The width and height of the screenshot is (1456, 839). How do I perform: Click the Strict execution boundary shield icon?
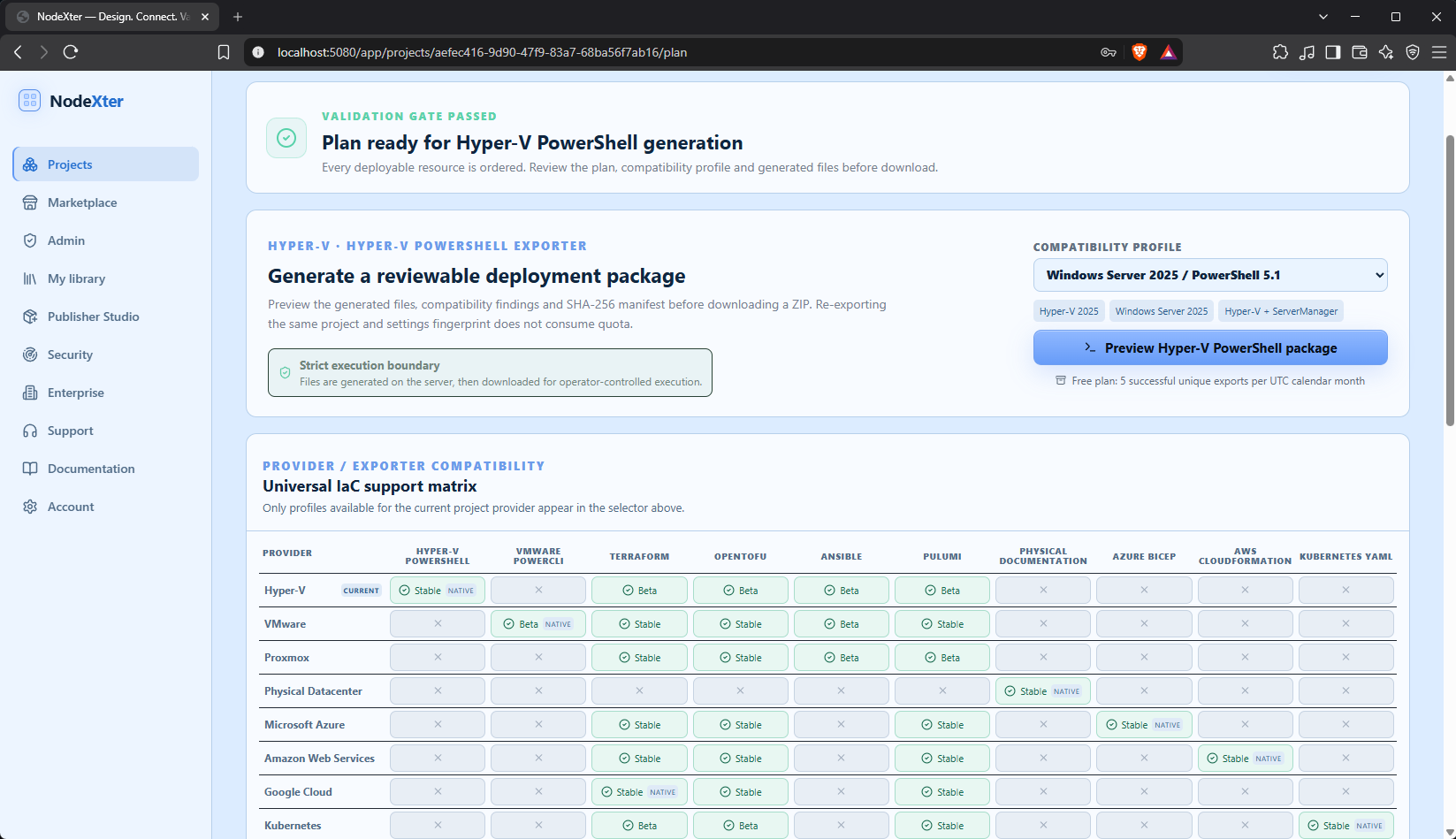pyautogui.click(x=285, y=373)
